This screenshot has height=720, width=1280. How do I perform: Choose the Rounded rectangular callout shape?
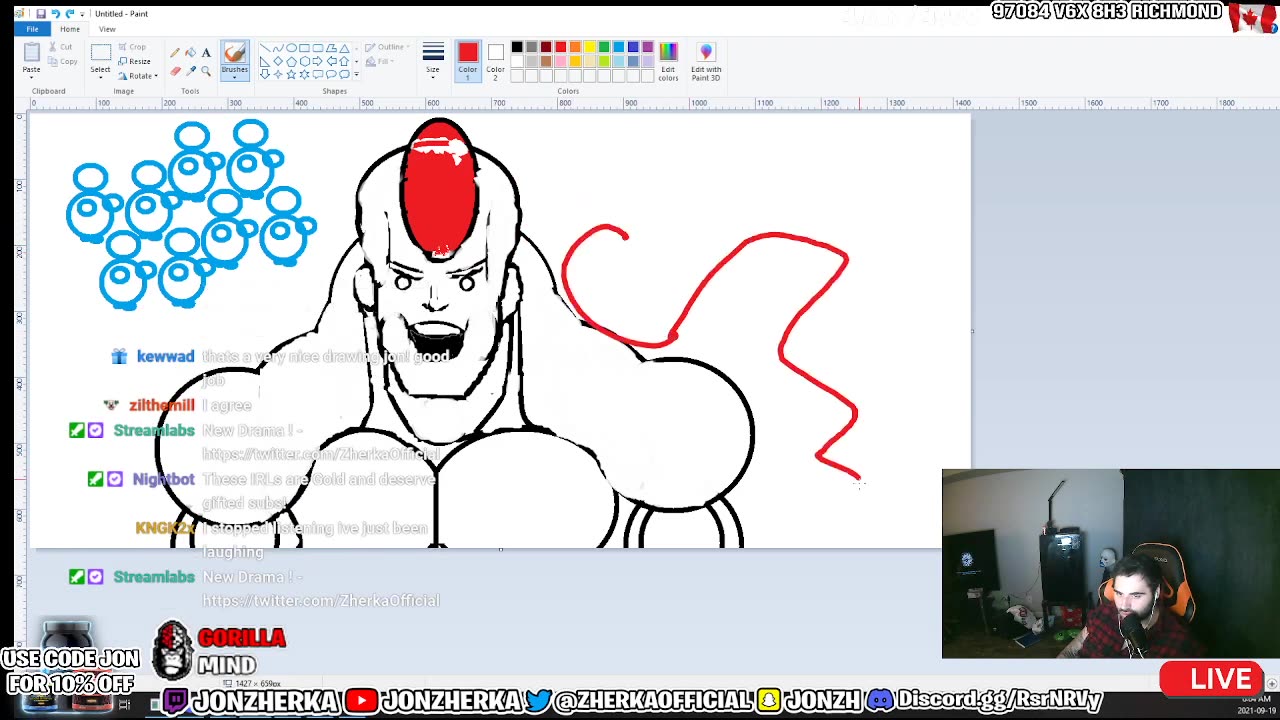(x=318, y=74)
